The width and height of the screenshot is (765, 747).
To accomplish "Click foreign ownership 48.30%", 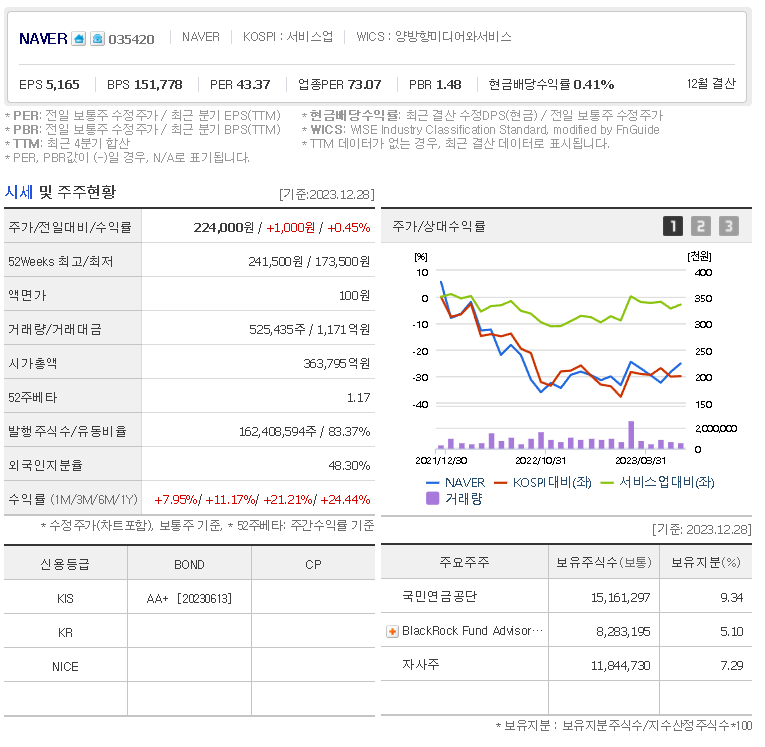I will point(349,465).
